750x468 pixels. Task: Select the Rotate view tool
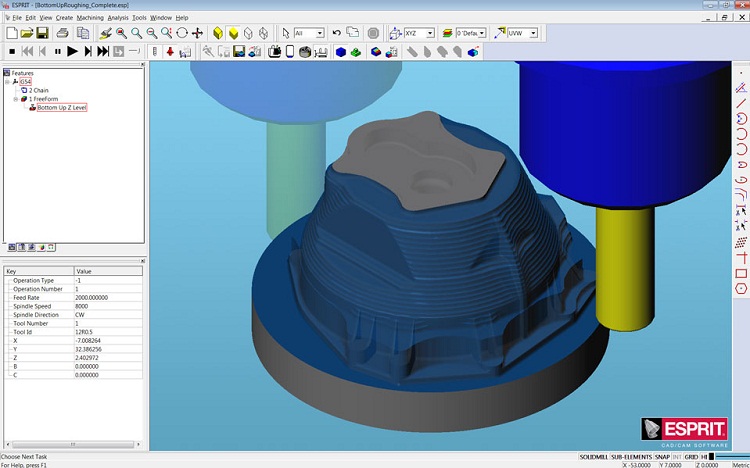182,33
